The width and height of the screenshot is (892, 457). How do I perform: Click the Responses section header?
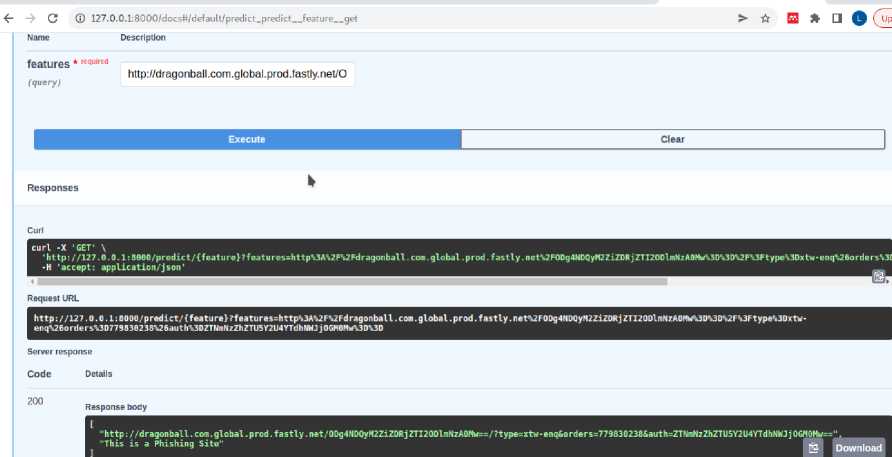(x=53, y=188)
